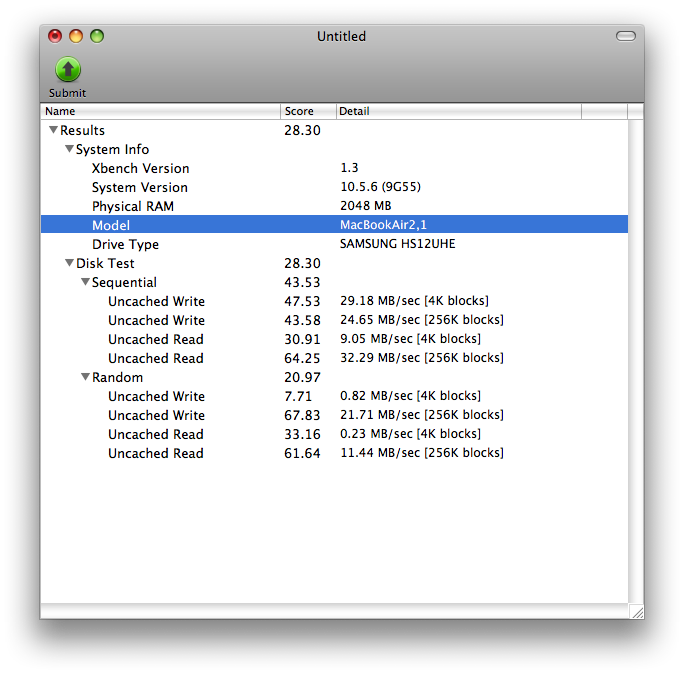Click the 2048 MB detail value
The width and height of the screenshot is (684, 674).
[x=366, y=205]
